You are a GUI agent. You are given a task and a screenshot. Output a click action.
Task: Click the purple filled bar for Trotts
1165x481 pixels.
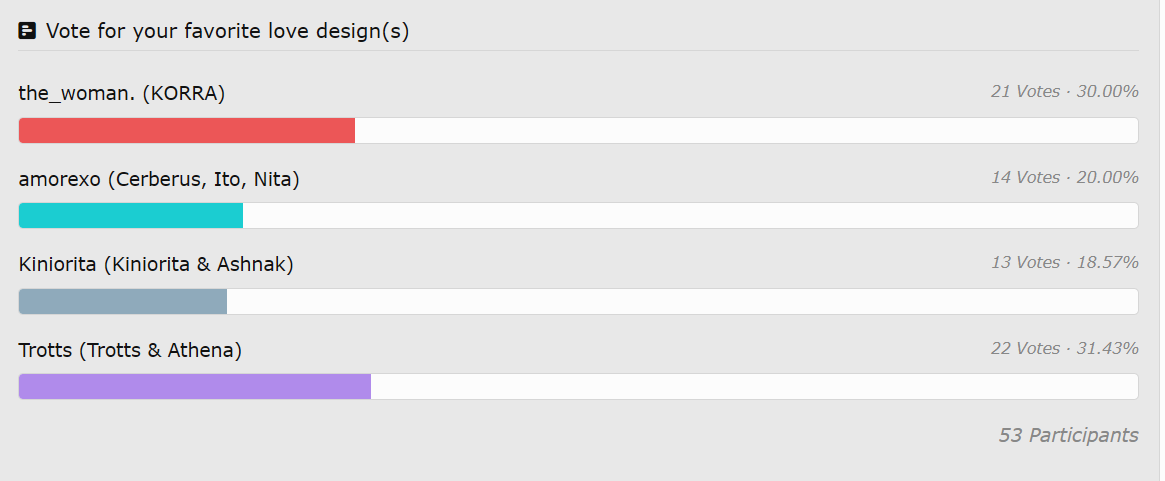coord(195,387)
